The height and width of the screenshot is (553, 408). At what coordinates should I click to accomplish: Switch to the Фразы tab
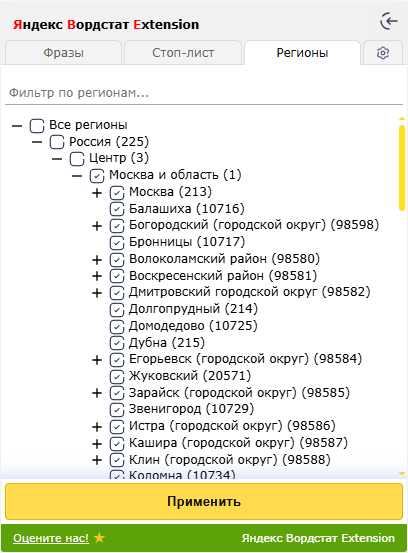click(x=63, y=53)
